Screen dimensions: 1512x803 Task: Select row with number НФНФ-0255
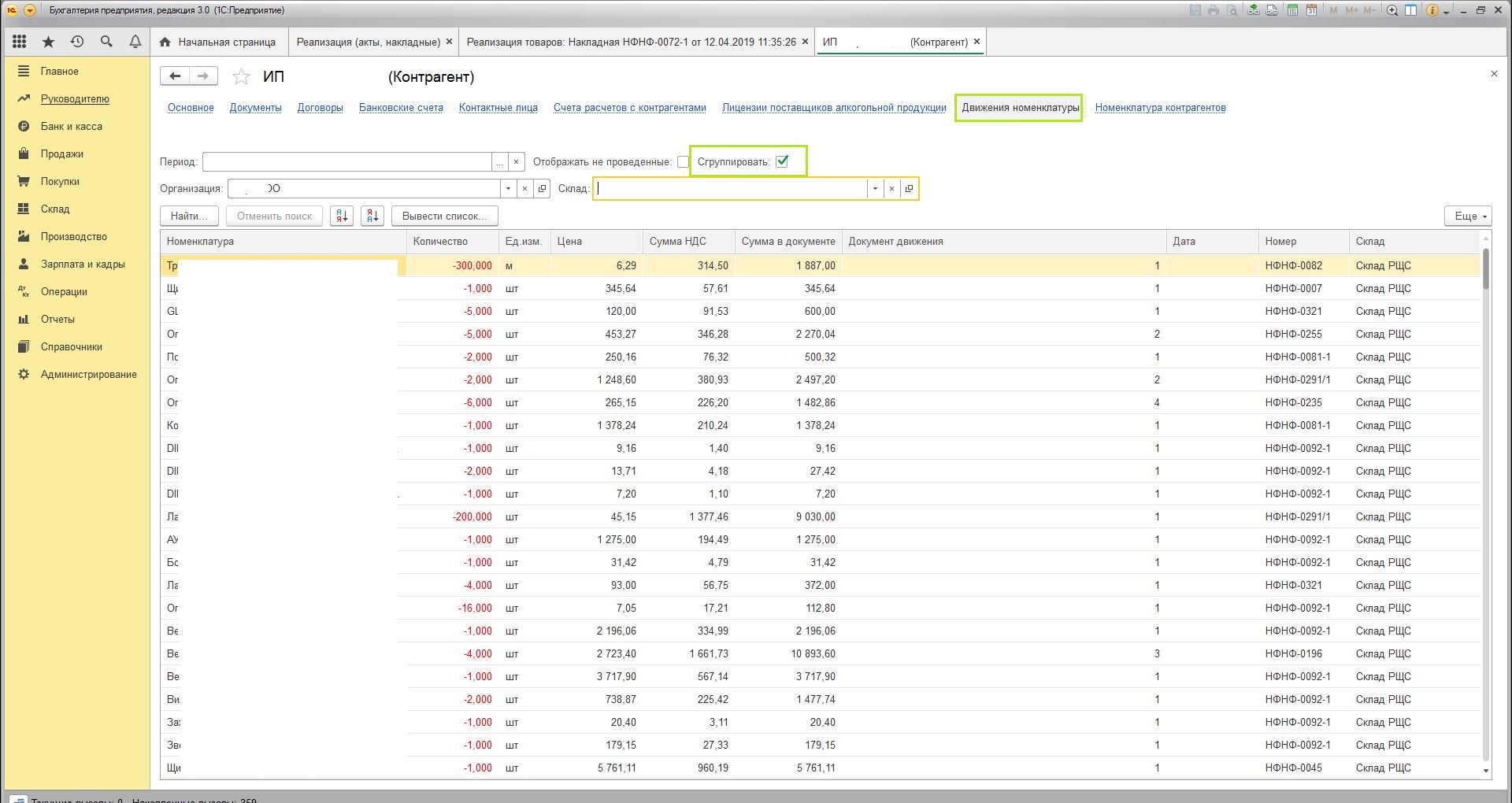820,334
